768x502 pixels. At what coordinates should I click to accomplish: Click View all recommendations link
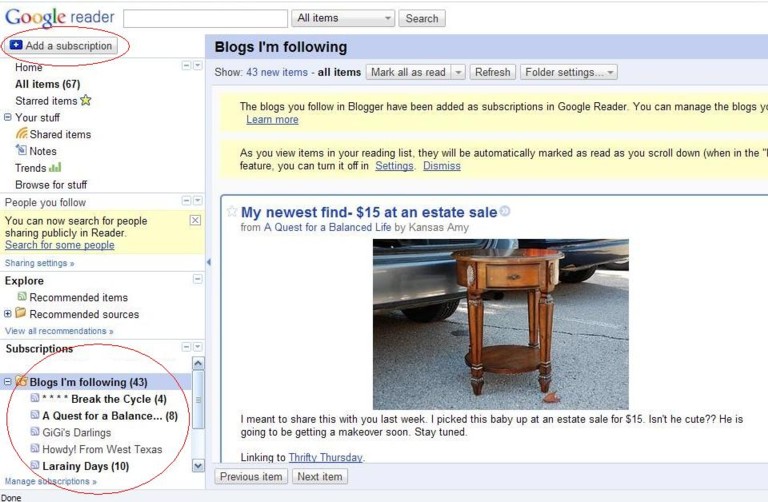click(59, 331)
